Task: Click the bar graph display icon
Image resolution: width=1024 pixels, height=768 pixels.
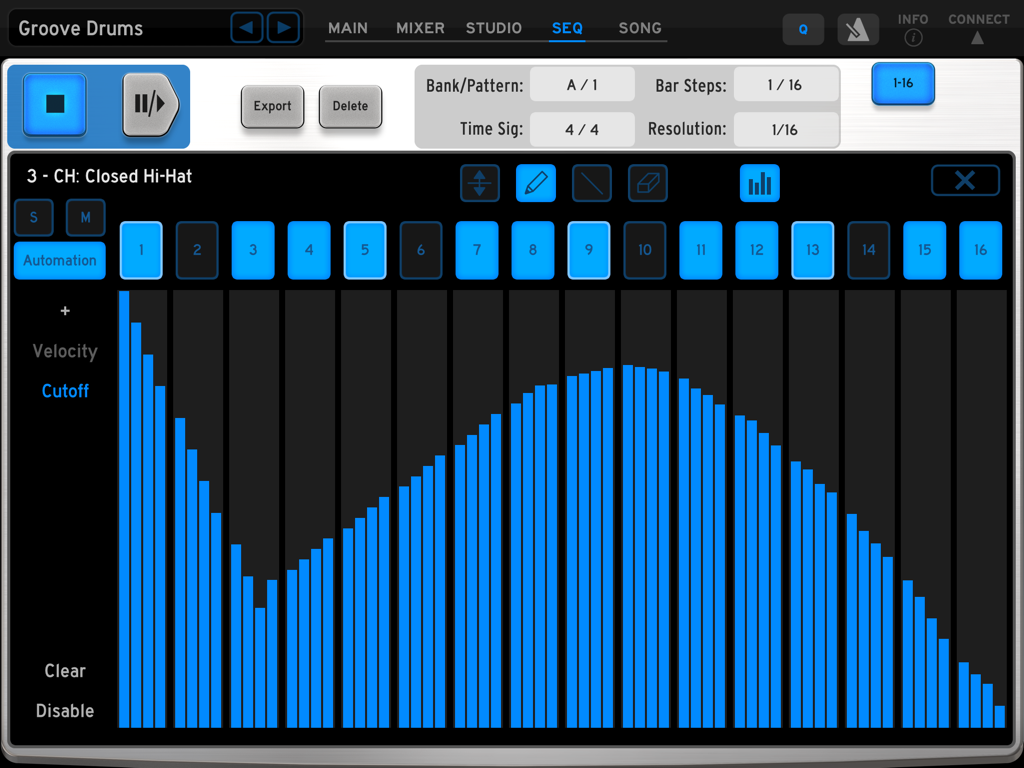Action: click(759, 183)
